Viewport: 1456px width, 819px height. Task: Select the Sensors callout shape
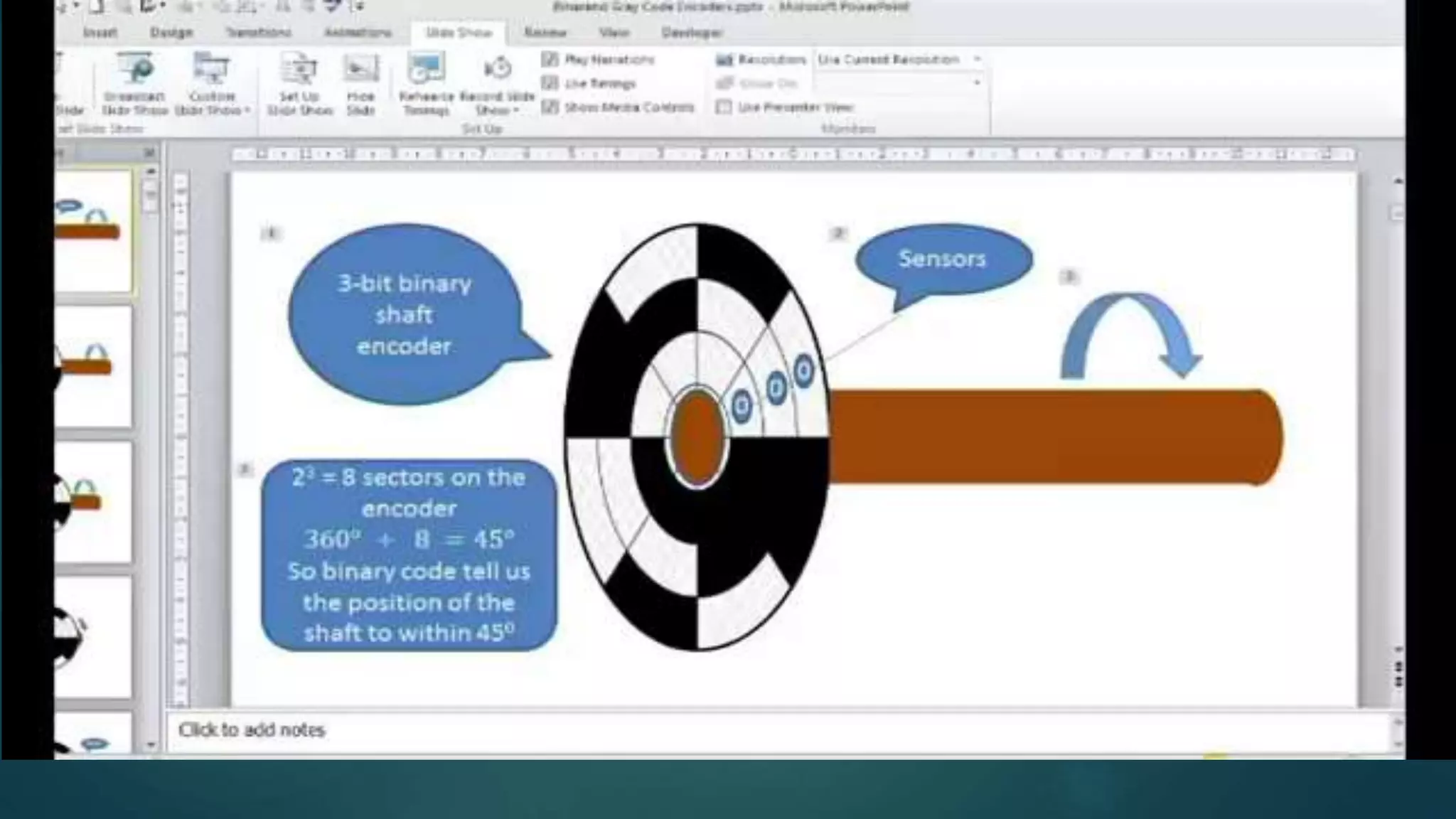point(943,259)
